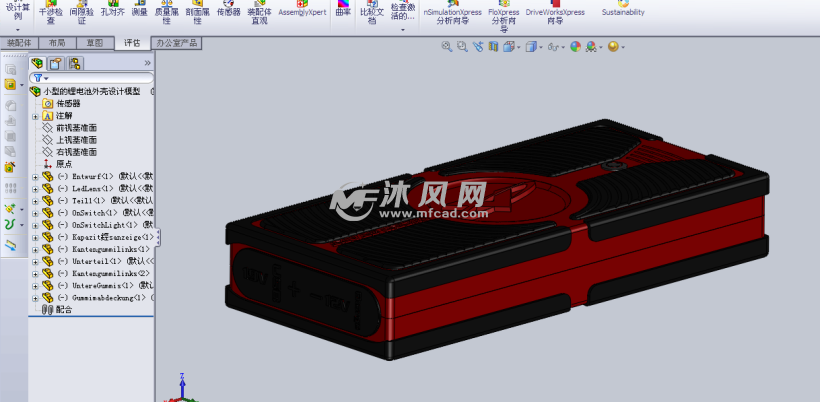
Task: Open PropertyManager tab
Action: 55,64
